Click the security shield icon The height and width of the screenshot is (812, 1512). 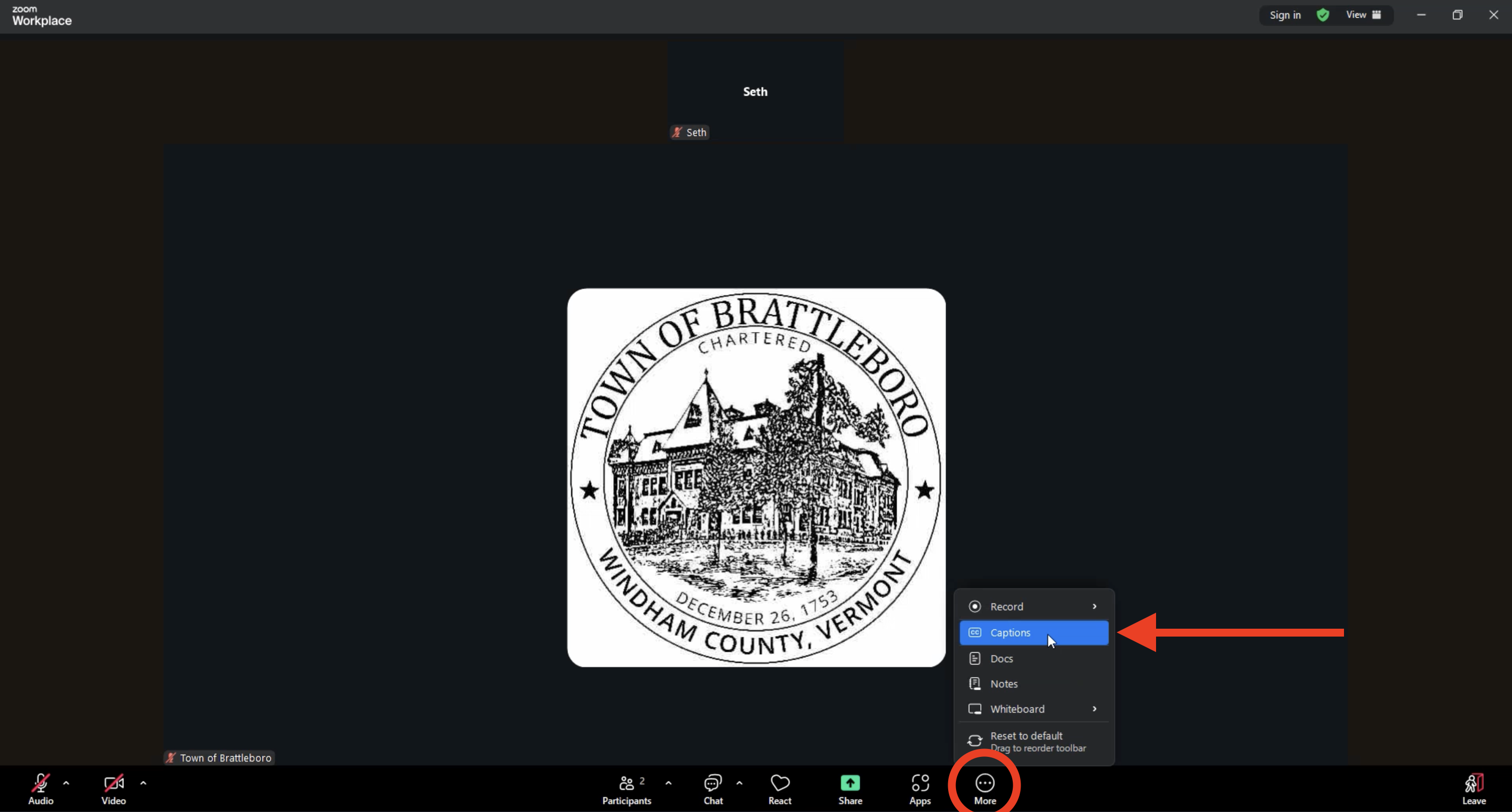coord(1322,15)
